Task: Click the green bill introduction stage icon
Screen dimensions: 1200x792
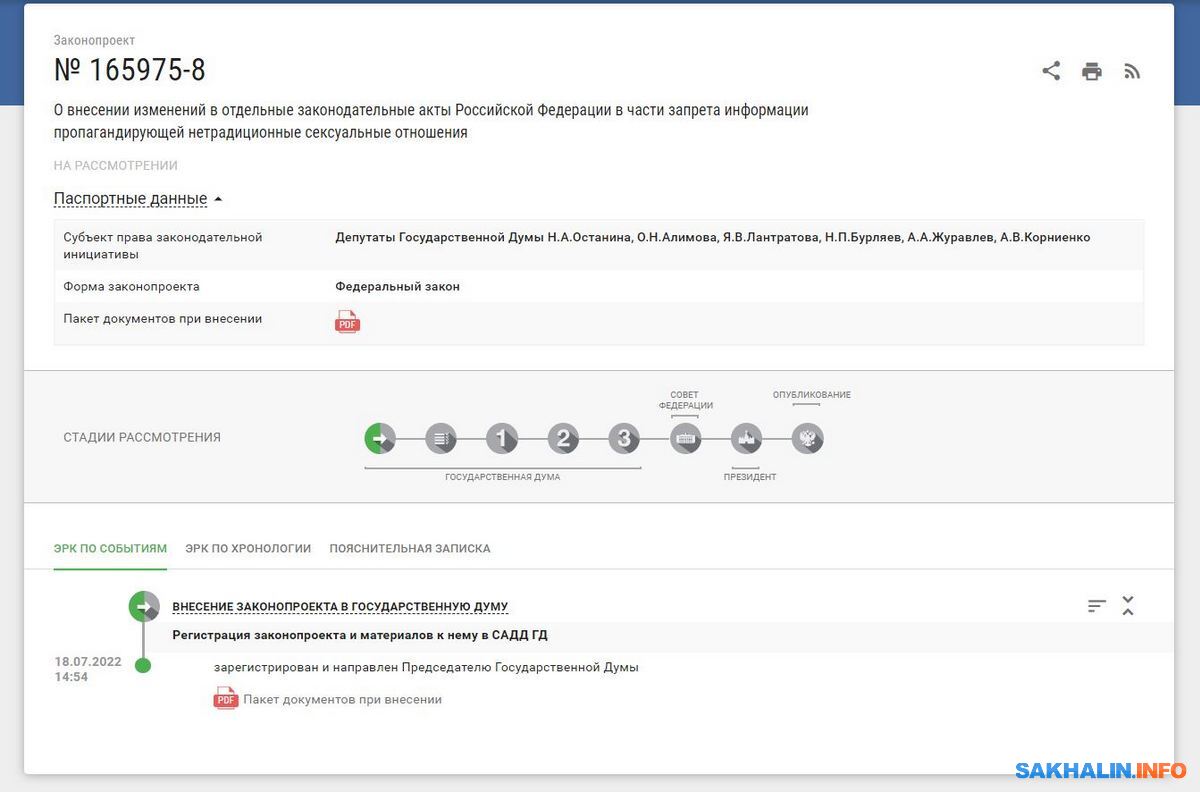Action: (x=380, y=438)
